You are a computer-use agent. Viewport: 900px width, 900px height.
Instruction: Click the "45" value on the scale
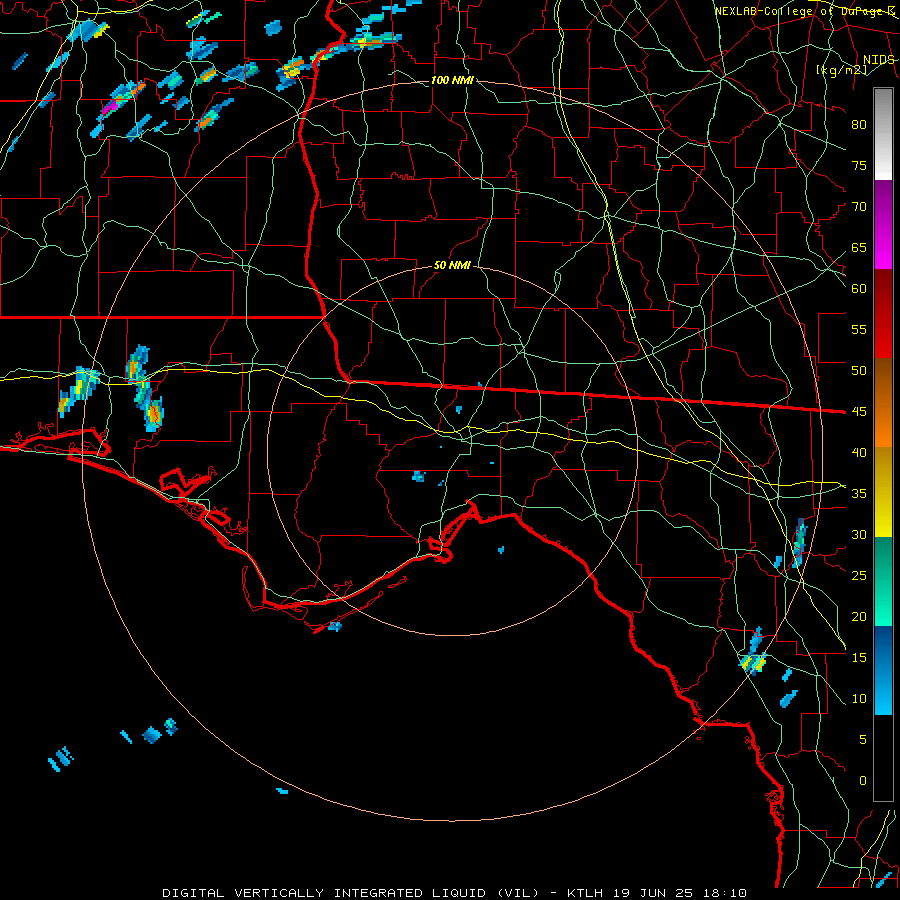[859, 412]
